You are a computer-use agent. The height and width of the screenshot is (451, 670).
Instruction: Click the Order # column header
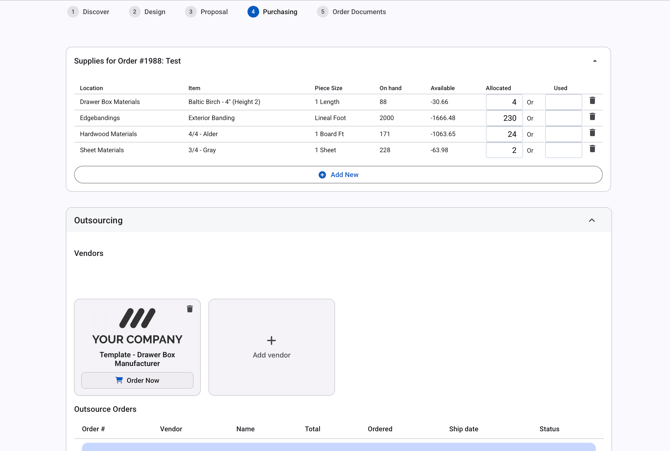pyautogui.click(x=93, y=429)
